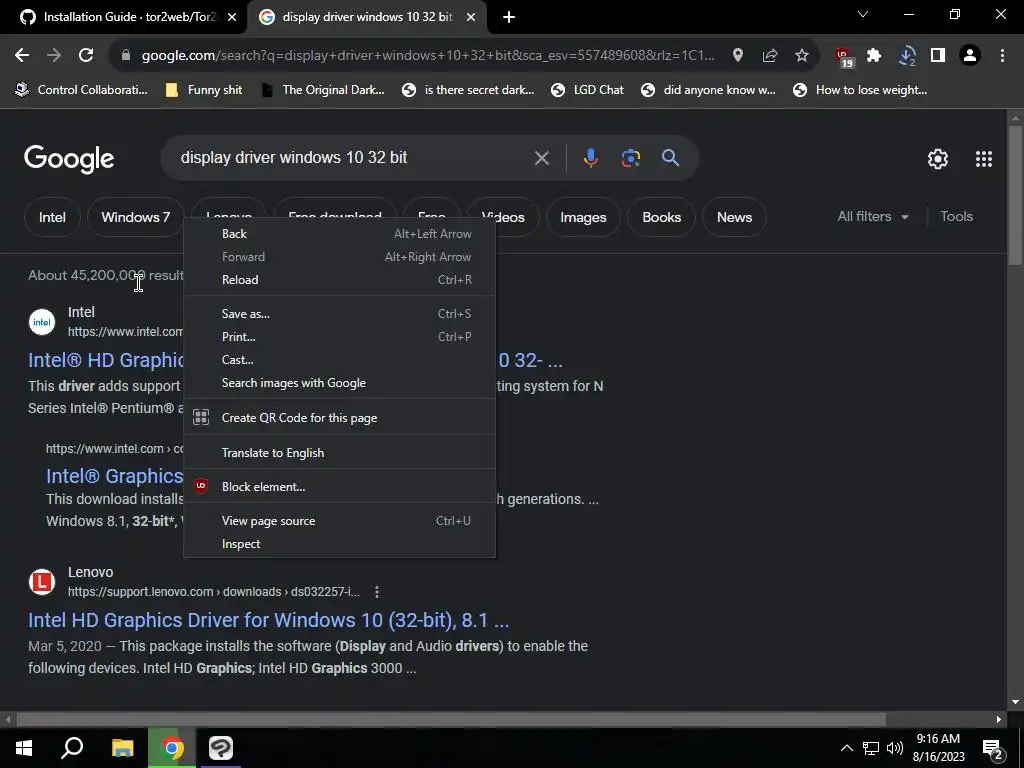
Task: Clear the search box with X icon
Action: pyautogui.click(x=541, y=158)
